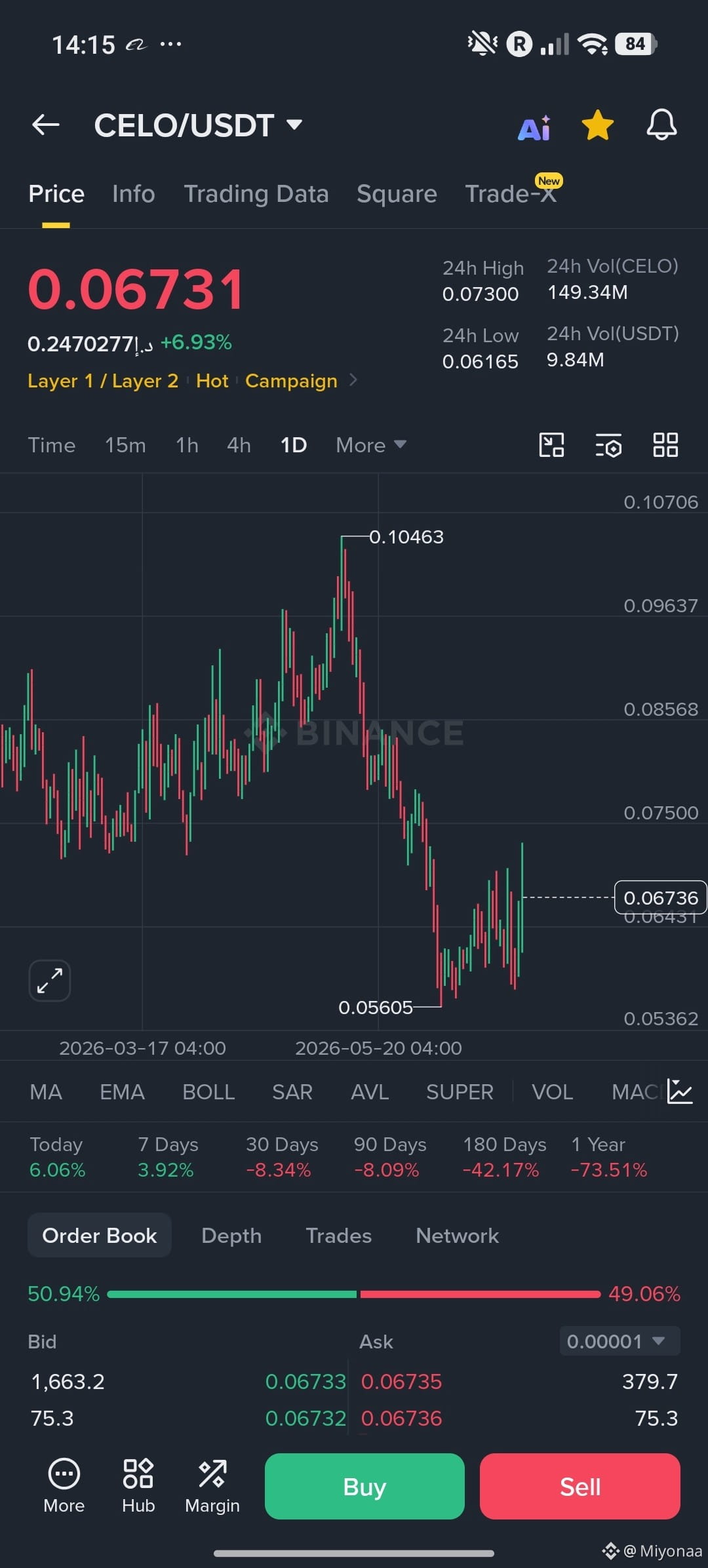Select ask price 0.06736 in order book
708x1568 pixels.
click(x=402, y=1418)
